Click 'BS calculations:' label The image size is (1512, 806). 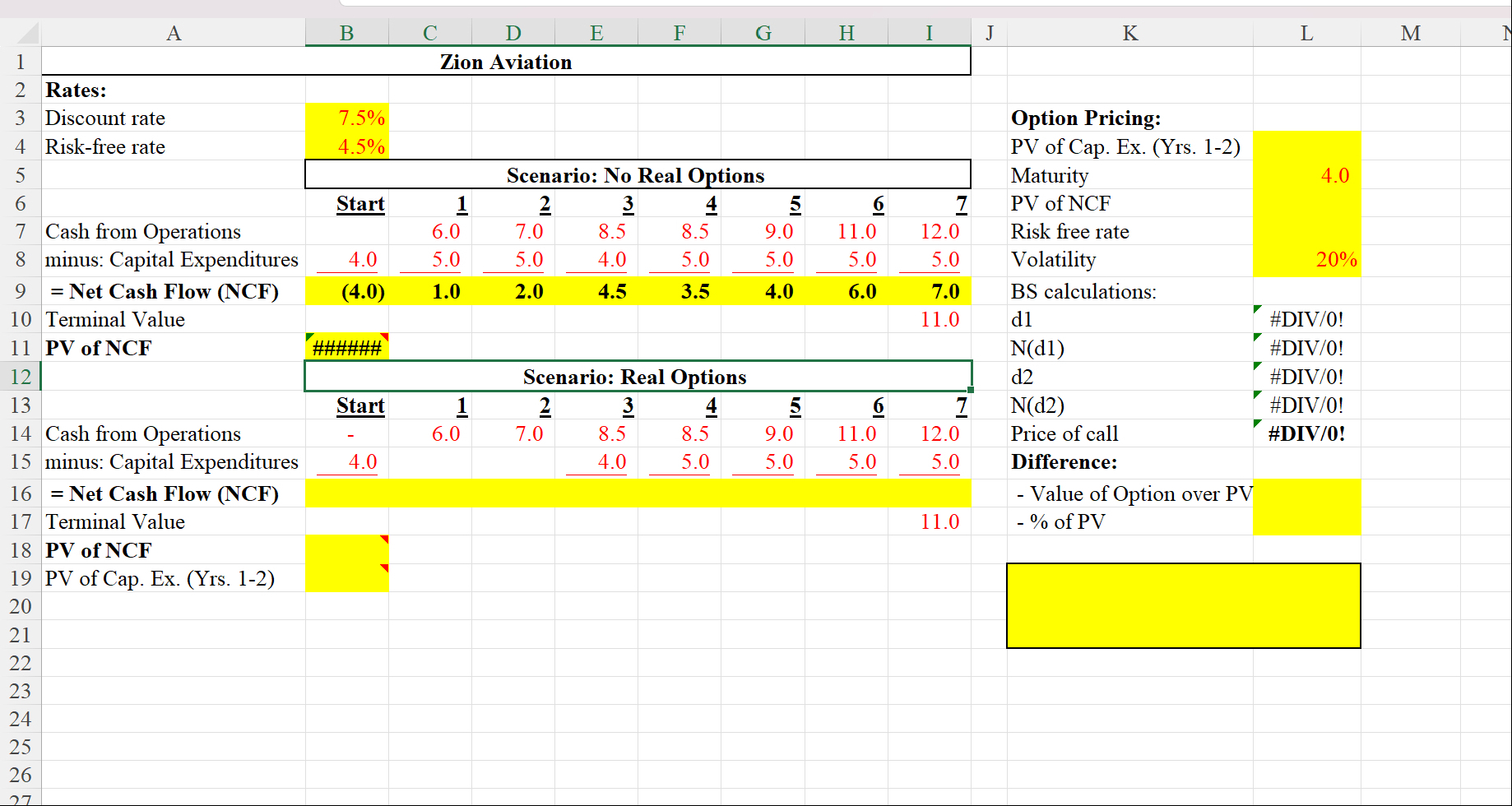(x=1083, y=291)
